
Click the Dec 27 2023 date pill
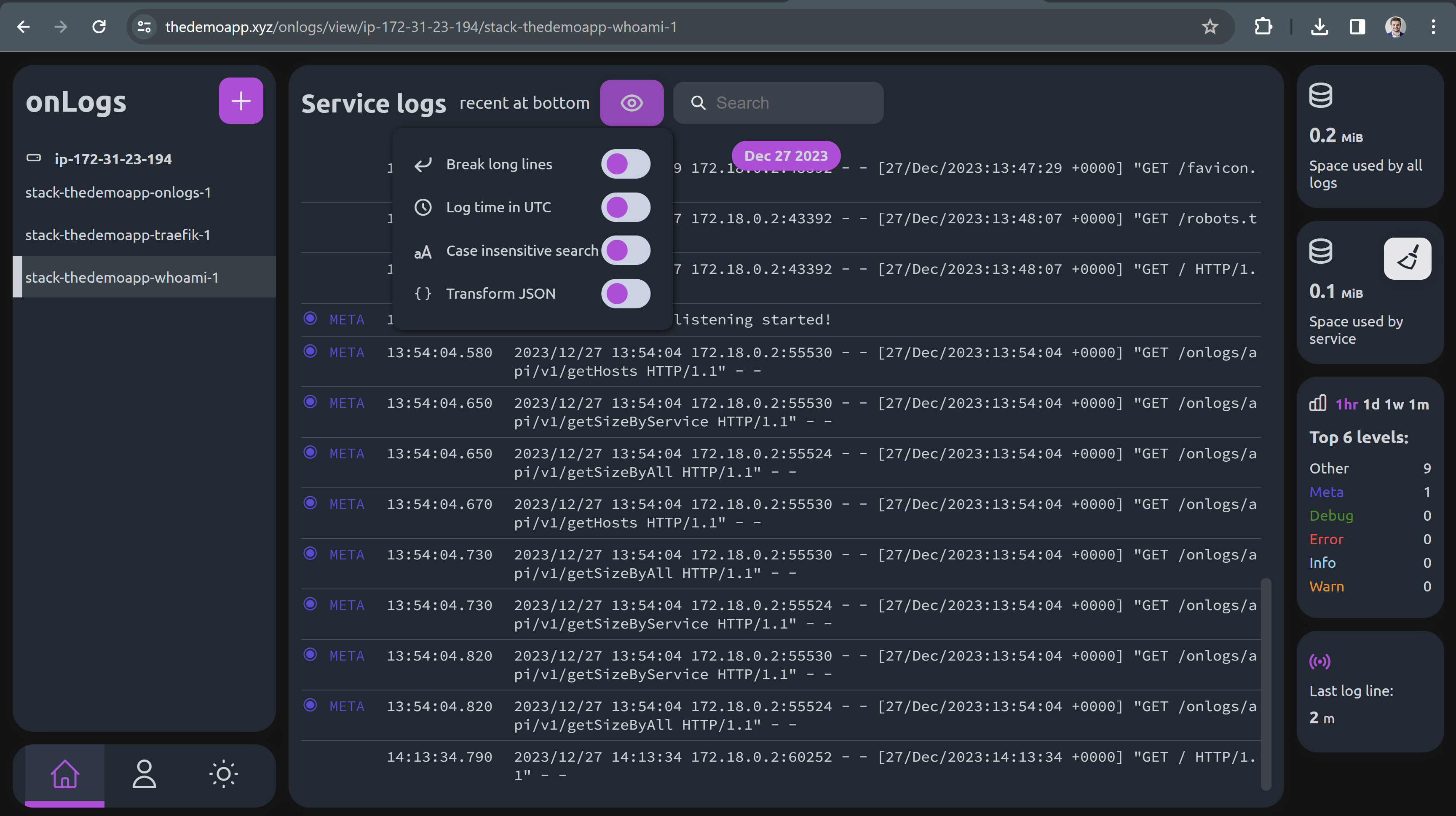(x=786, y=155)
